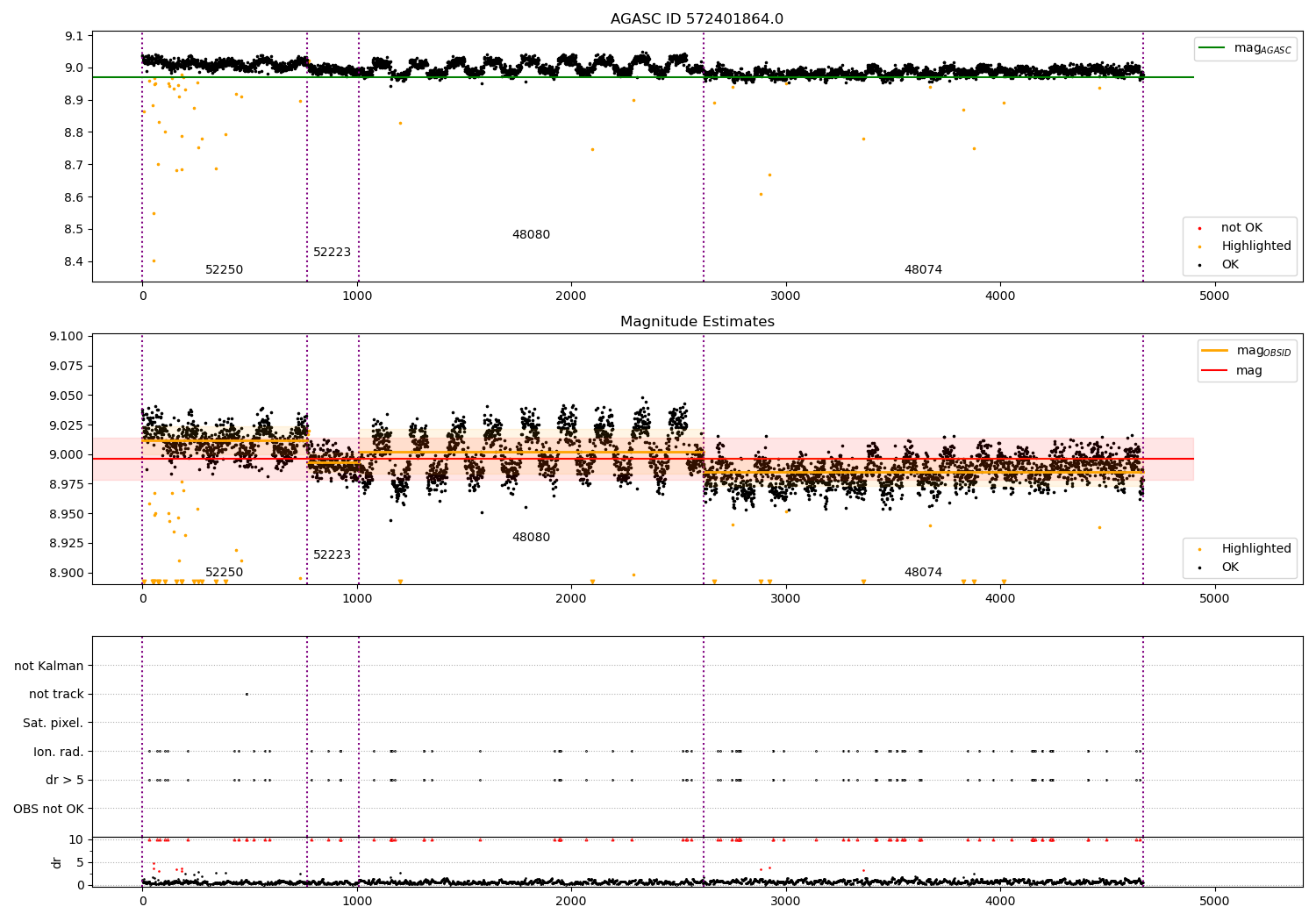Click the 'Magnitude Estimates' subplot title
Screen dimensions: 1316x921
click(697, 322)
